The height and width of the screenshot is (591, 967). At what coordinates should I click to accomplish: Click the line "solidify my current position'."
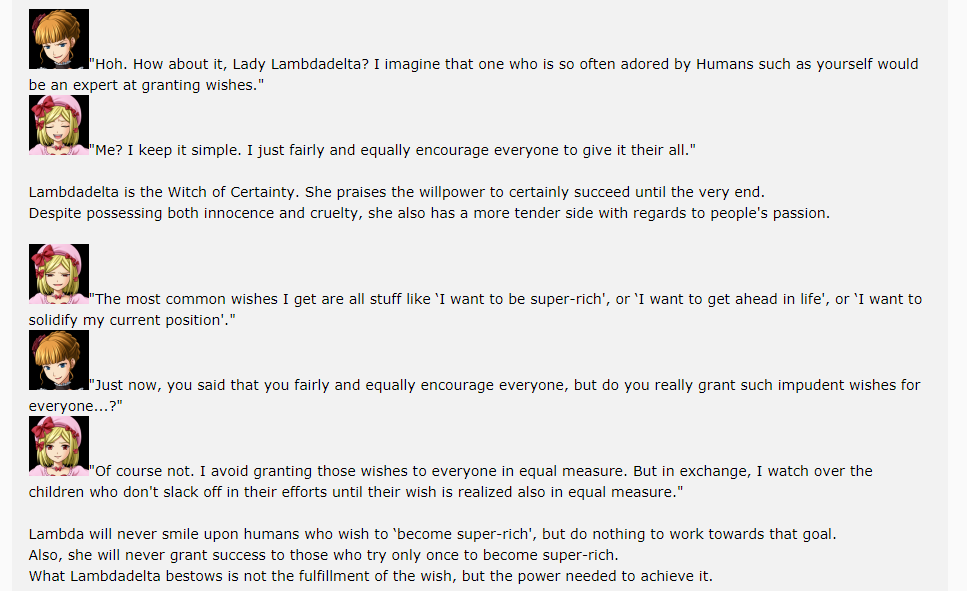click(132, 320)
